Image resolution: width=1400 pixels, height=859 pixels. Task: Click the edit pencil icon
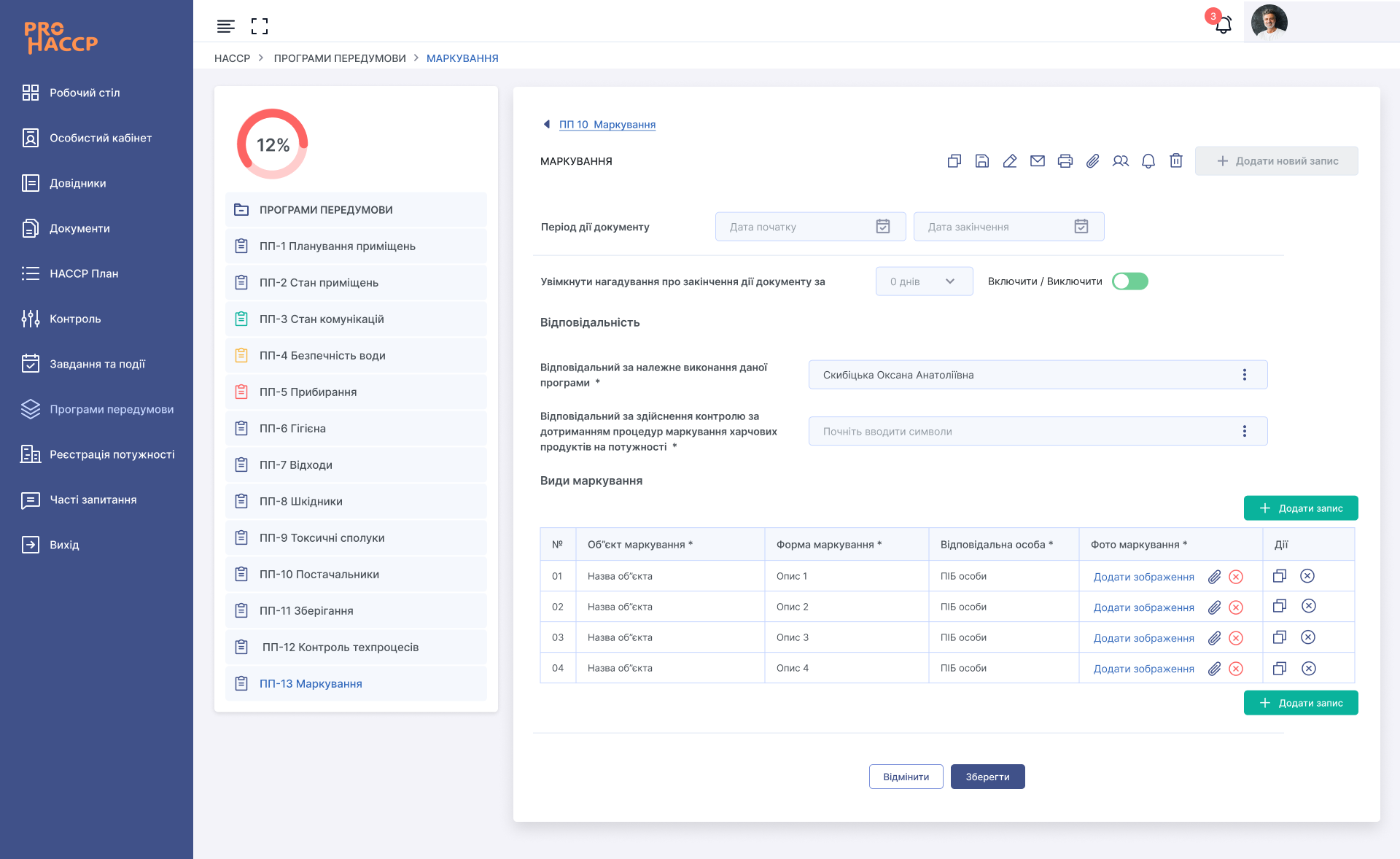[x=1009, y=161]
